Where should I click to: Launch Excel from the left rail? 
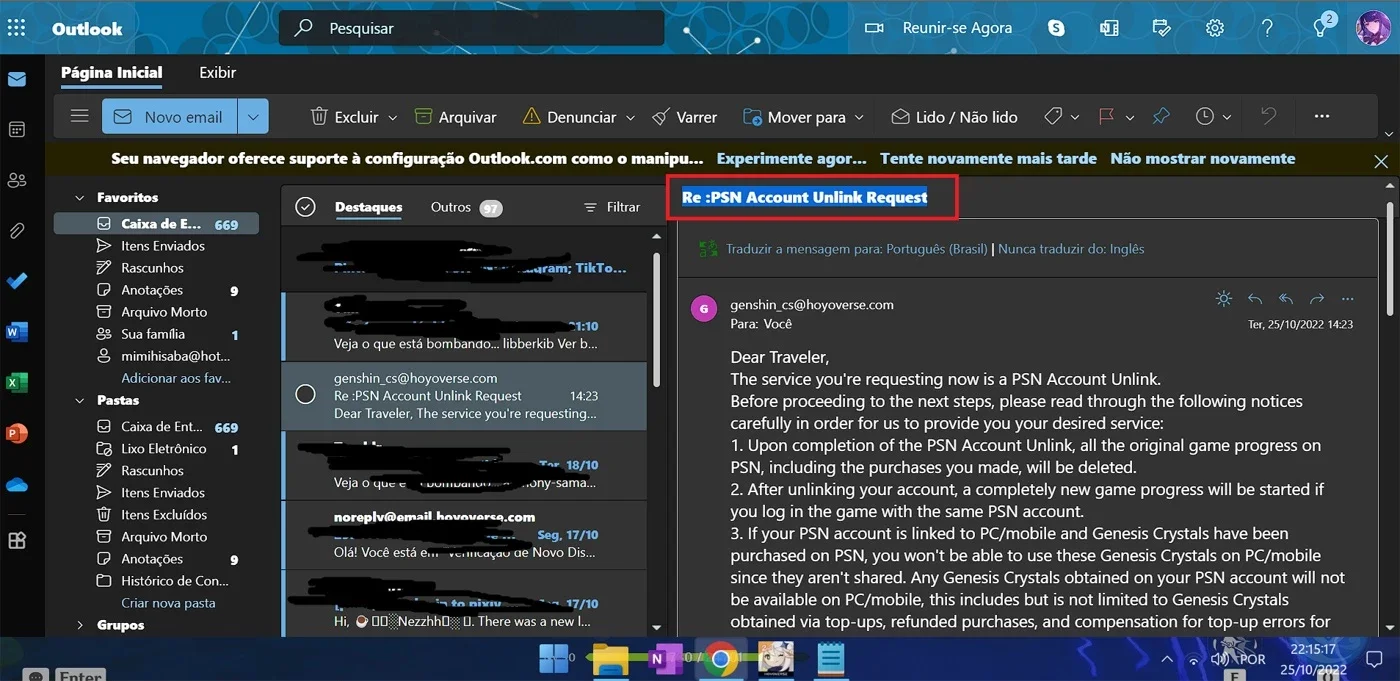[x=17, y=383]
